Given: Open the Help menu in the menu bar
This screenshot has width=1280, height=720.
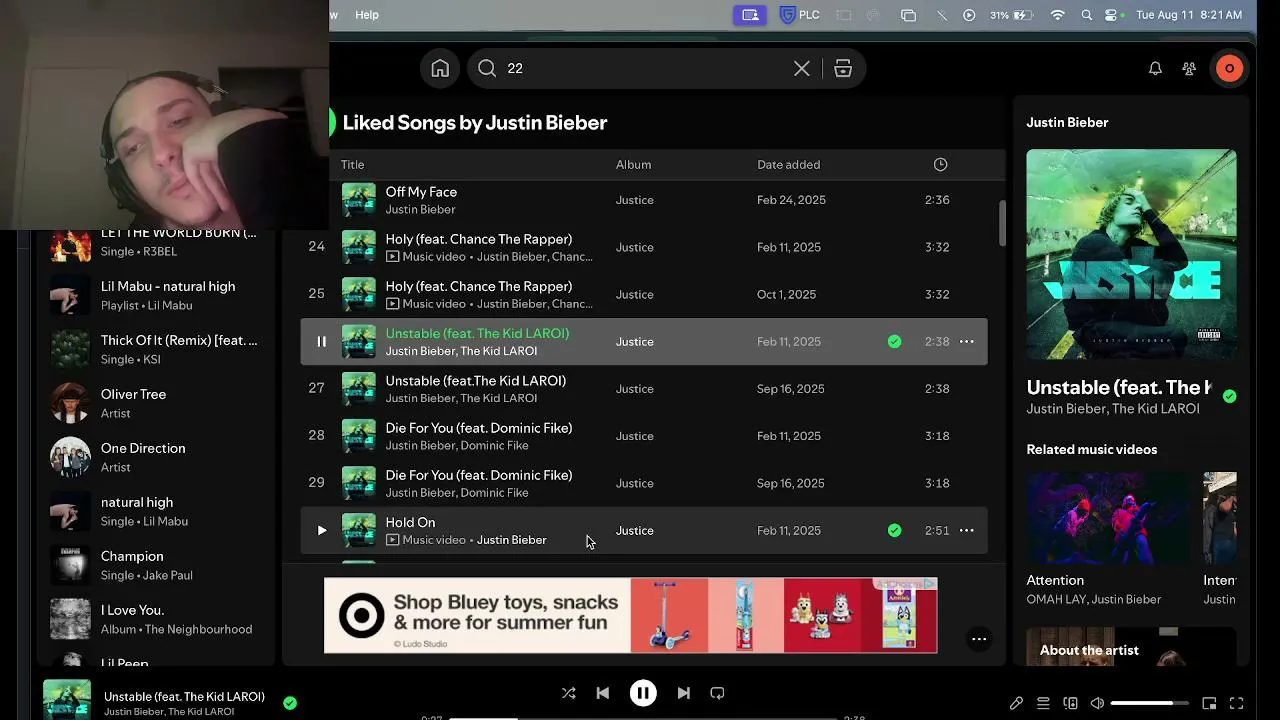Looking at the screenshot, I should (x=367, y=15).
